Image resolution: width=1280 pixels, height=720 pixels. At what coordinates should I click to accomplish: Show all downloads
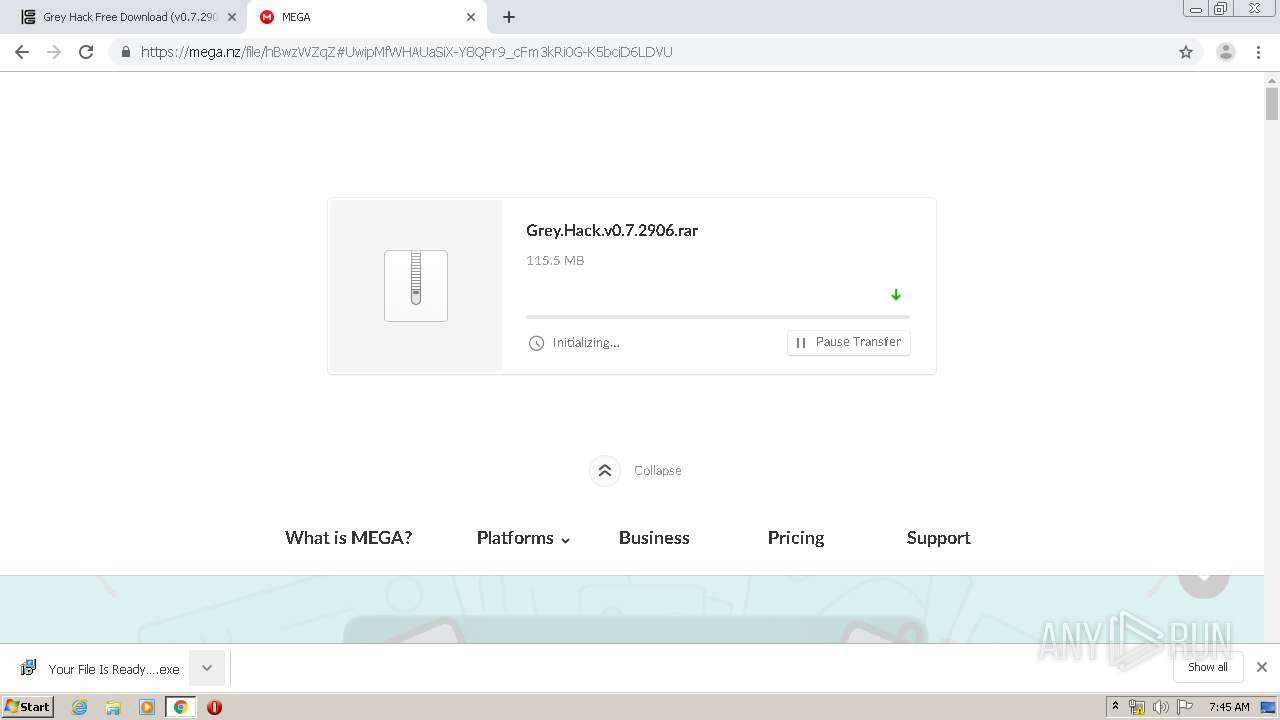point(1207,667)
